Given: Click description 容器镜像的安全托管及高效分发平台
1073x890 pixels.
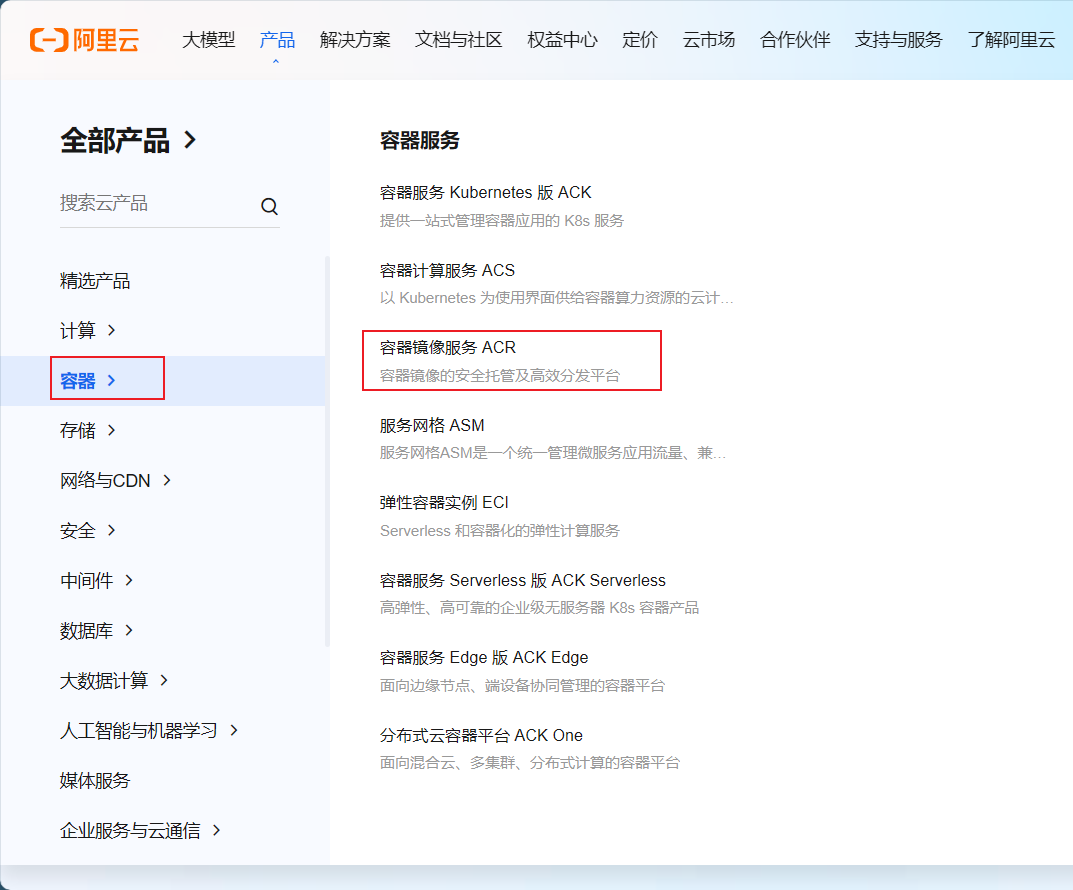Looking at the screenshot, I should pyautogui.click(x=500, y=376).
